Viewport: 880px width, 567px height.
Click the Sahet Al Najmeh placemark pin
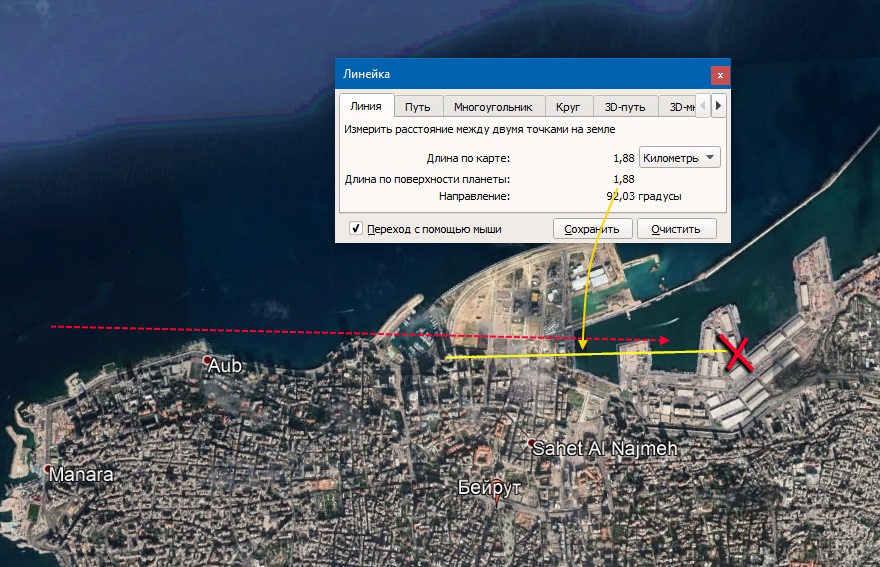(530, 443)
